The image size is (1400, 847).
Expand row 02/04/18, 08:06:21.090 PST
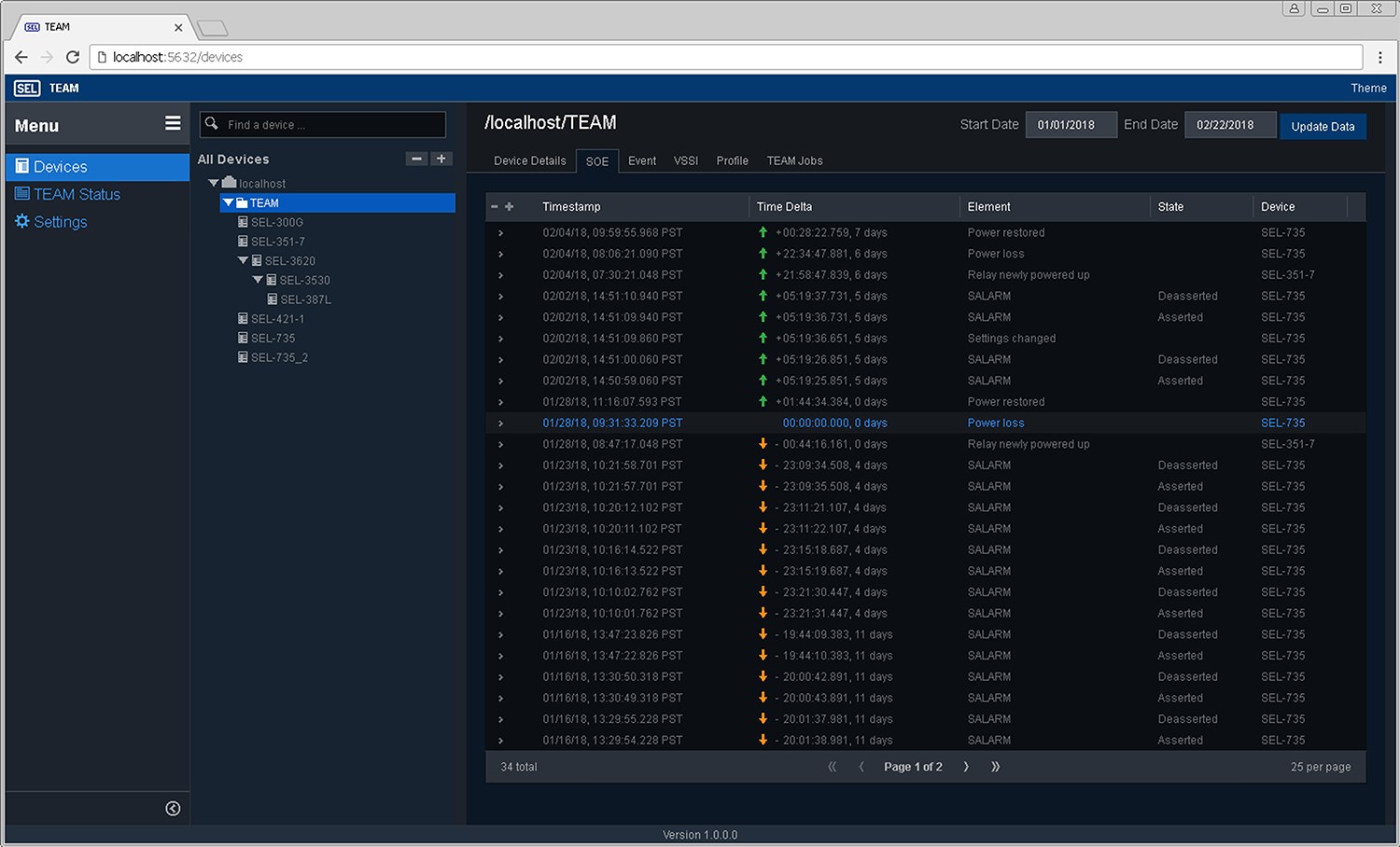(x=501, y=254)
